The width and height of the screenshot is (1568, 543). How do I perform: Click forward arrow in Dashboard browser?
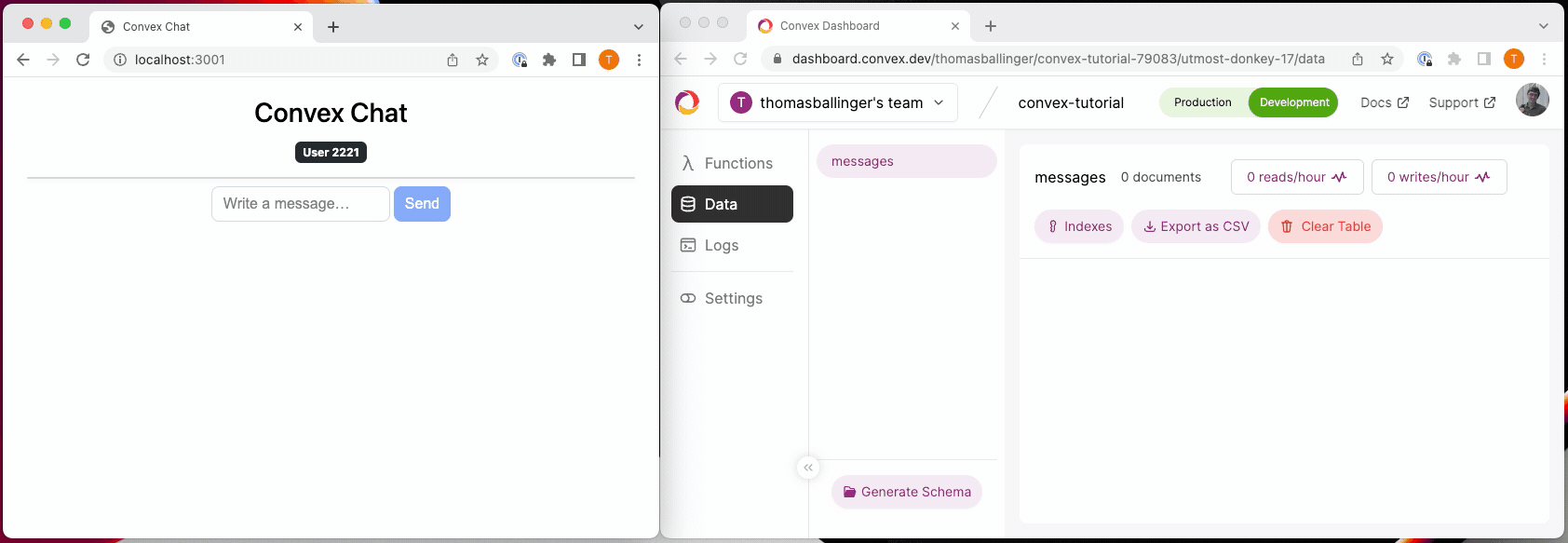point(710,59)
